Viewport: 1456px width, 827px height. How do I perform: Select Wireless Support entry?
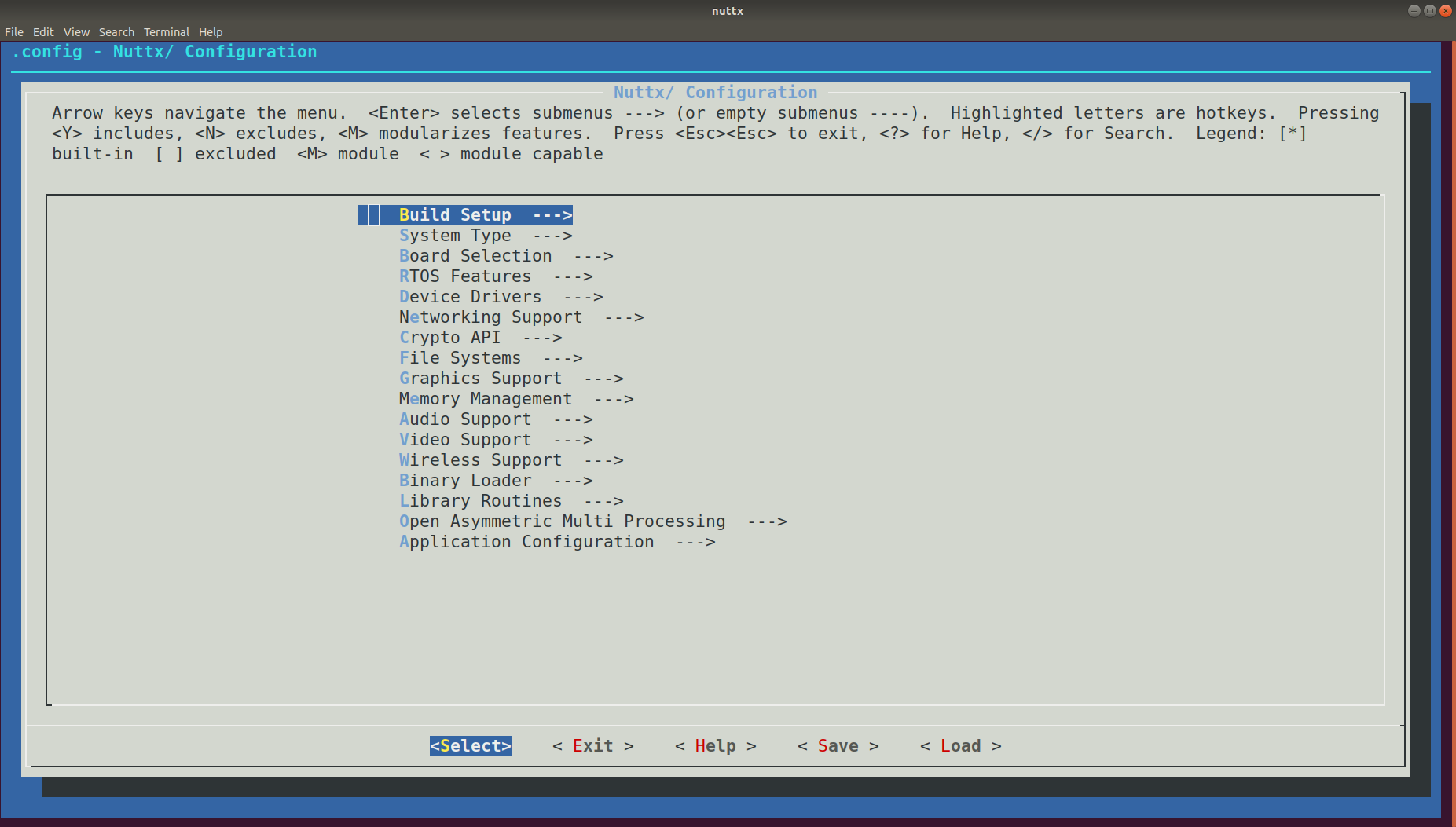[x=511, y=460]
